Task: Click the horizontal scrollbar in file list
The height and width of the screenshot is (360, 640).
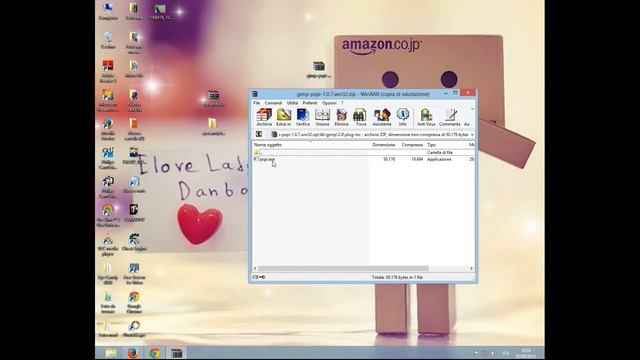Action: pos(343,268)
